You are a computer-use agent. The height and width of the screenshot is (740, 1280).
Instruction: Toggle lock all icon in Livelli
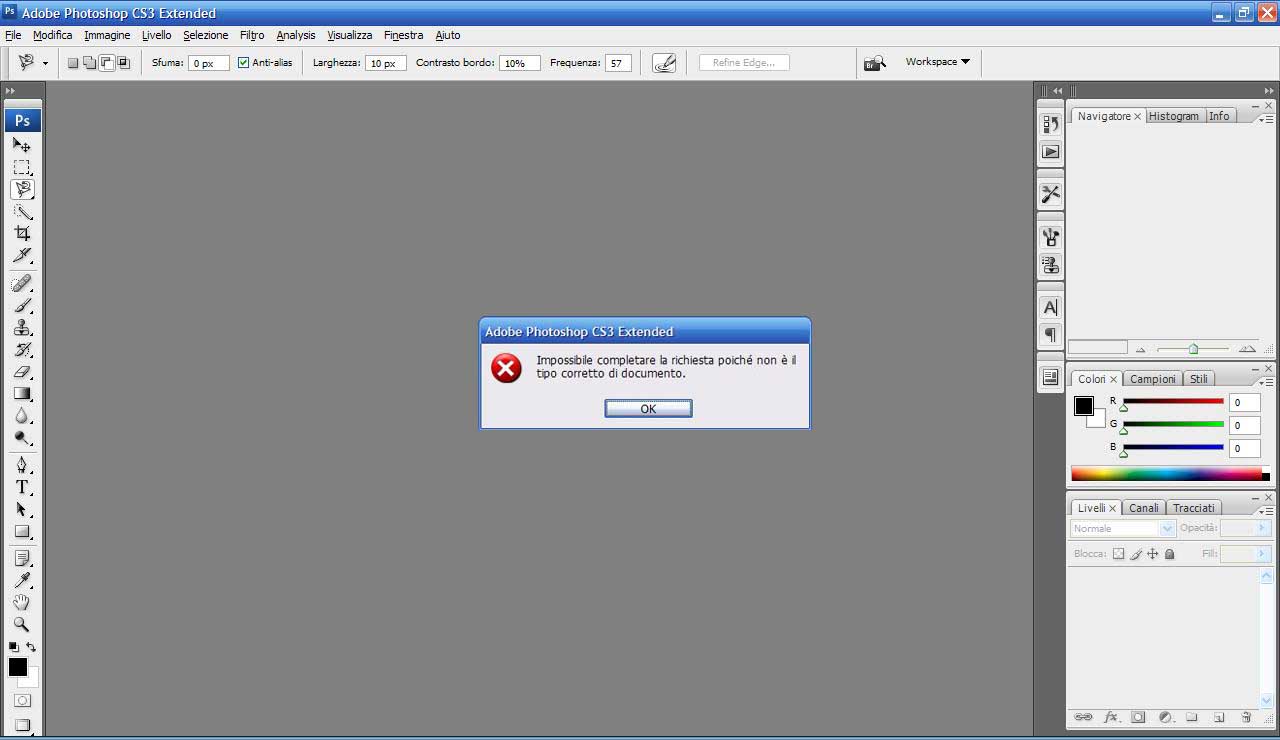coord(1169,553)
